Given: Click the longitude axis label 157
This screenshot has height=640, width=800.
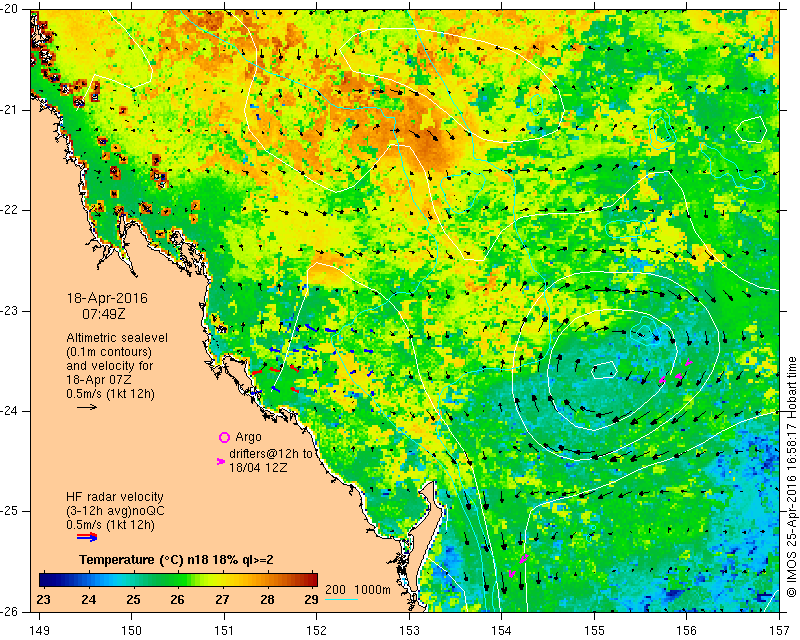Looking at the screenshot, I should click(780, 631).
